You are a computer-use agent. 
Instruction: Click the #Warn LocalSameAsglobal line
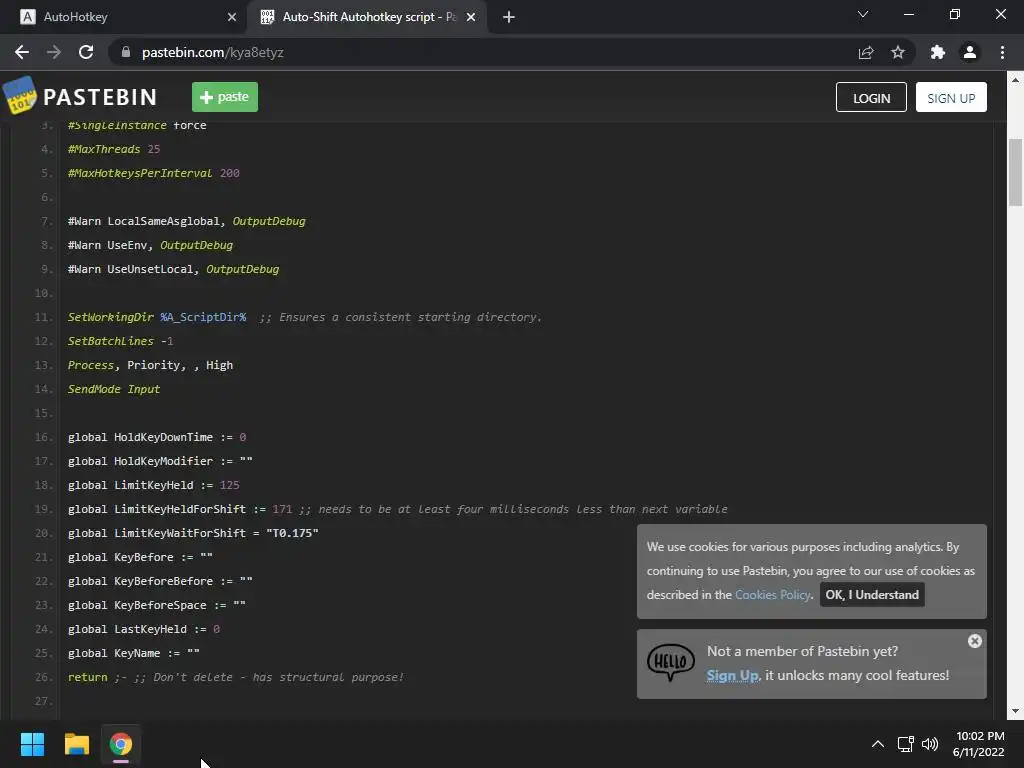pos(186,221)
